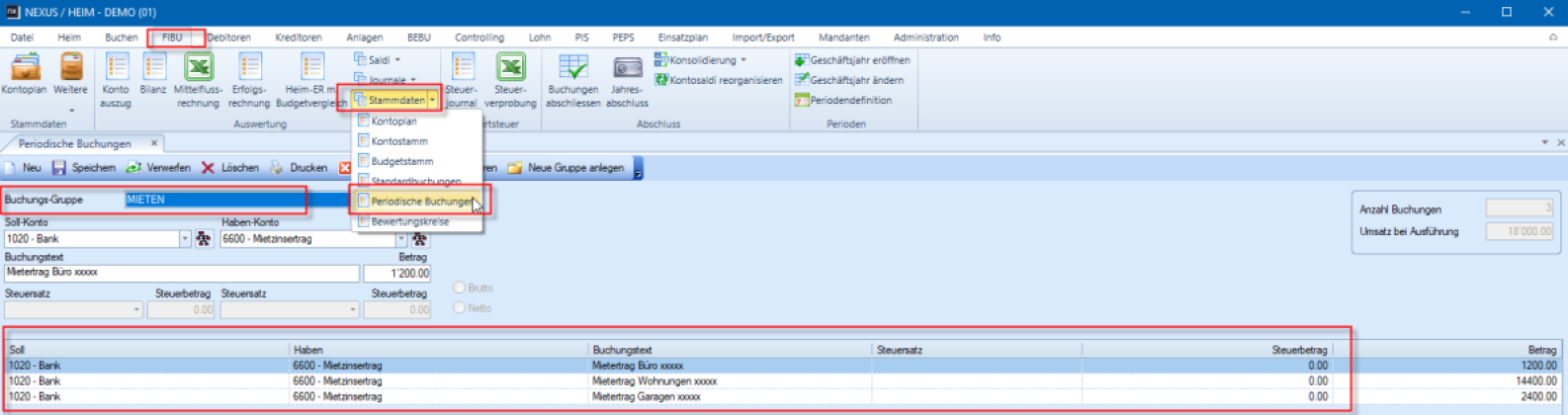Choose Bewertungskreise menu entry
The image size is (1568, 415).
click(x=418, y=221)
